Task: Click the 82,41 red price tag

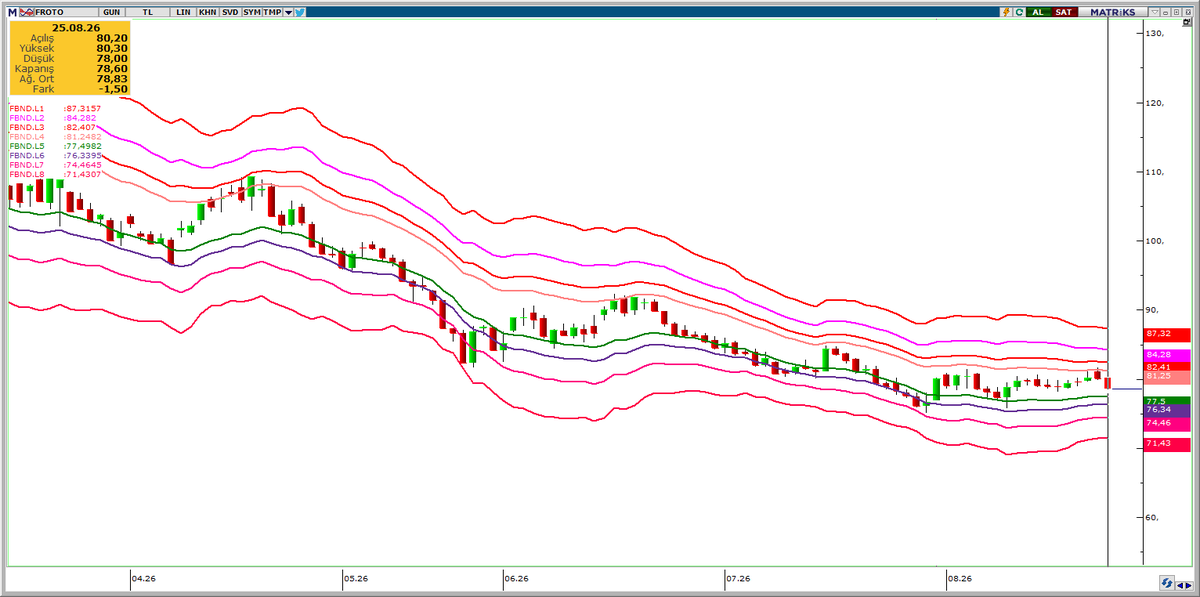Action: [x=1166, y=367]
